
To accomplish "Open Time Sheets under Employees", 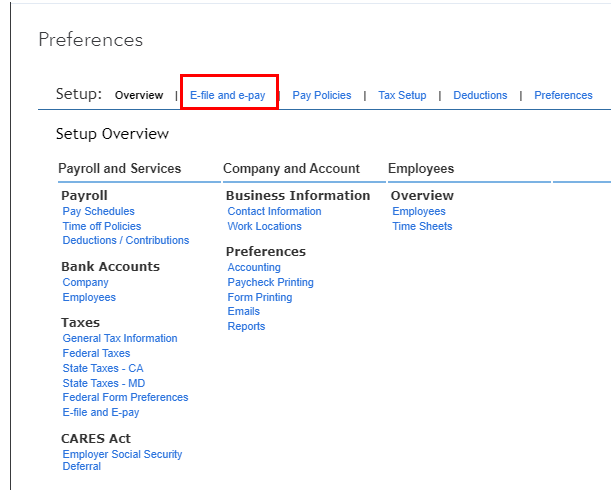I will point(422,227).
